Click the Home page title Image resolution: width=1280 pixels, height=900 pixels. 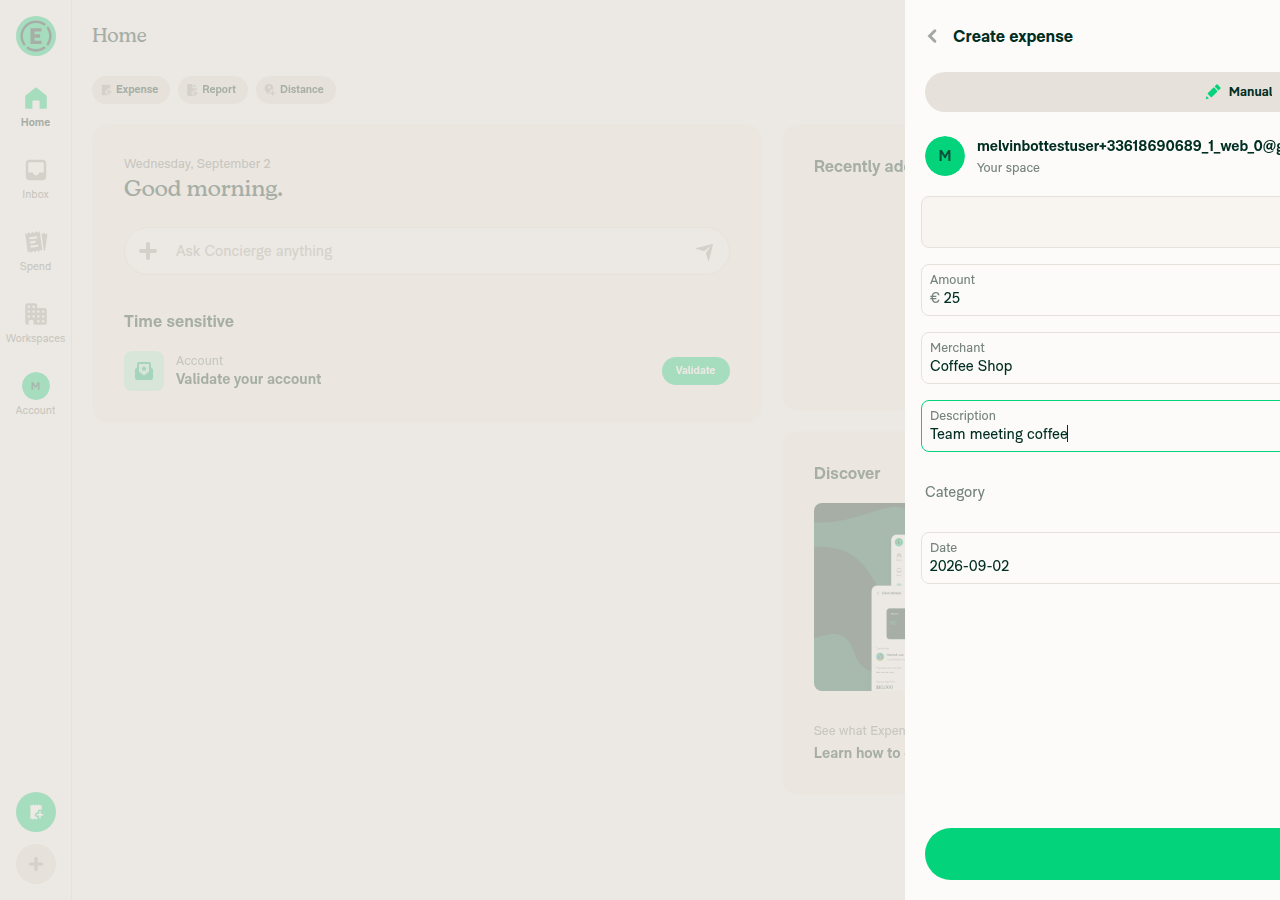pos(119,36)
